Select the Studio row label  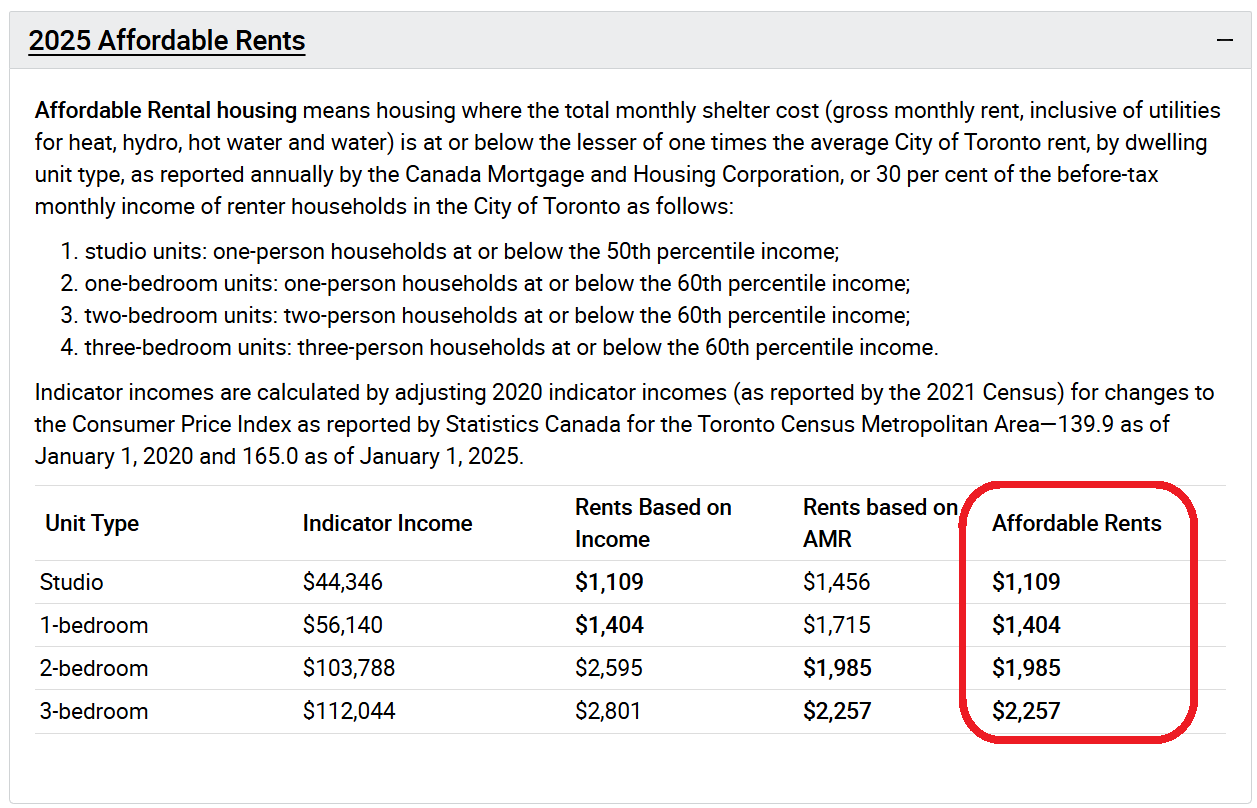72,582
